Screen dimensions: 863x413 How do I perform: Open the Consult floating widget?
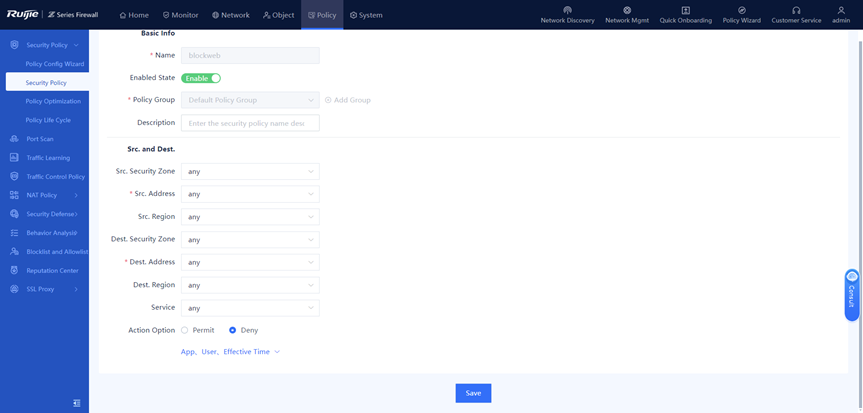click(x=851, y=294)
